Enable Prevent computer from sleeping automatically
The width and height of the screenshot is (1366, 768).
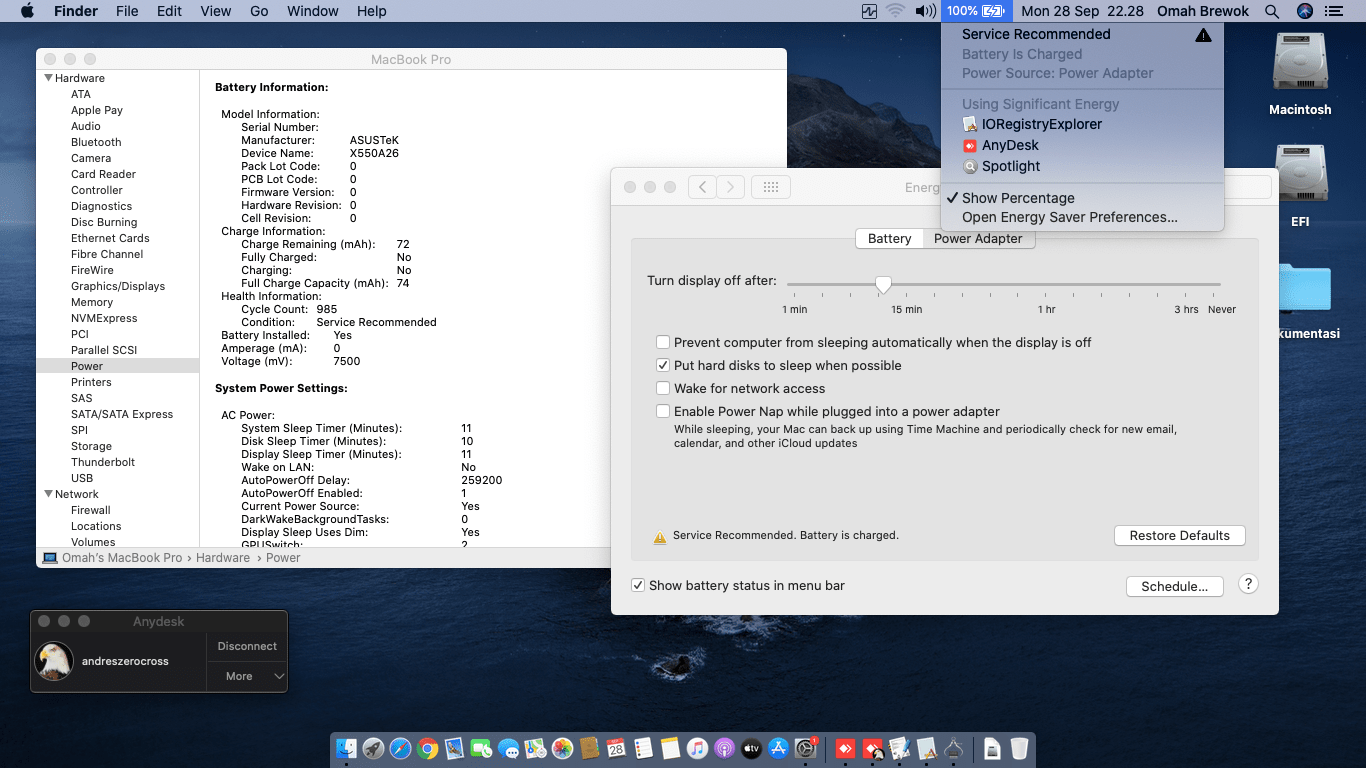[663, 342]
